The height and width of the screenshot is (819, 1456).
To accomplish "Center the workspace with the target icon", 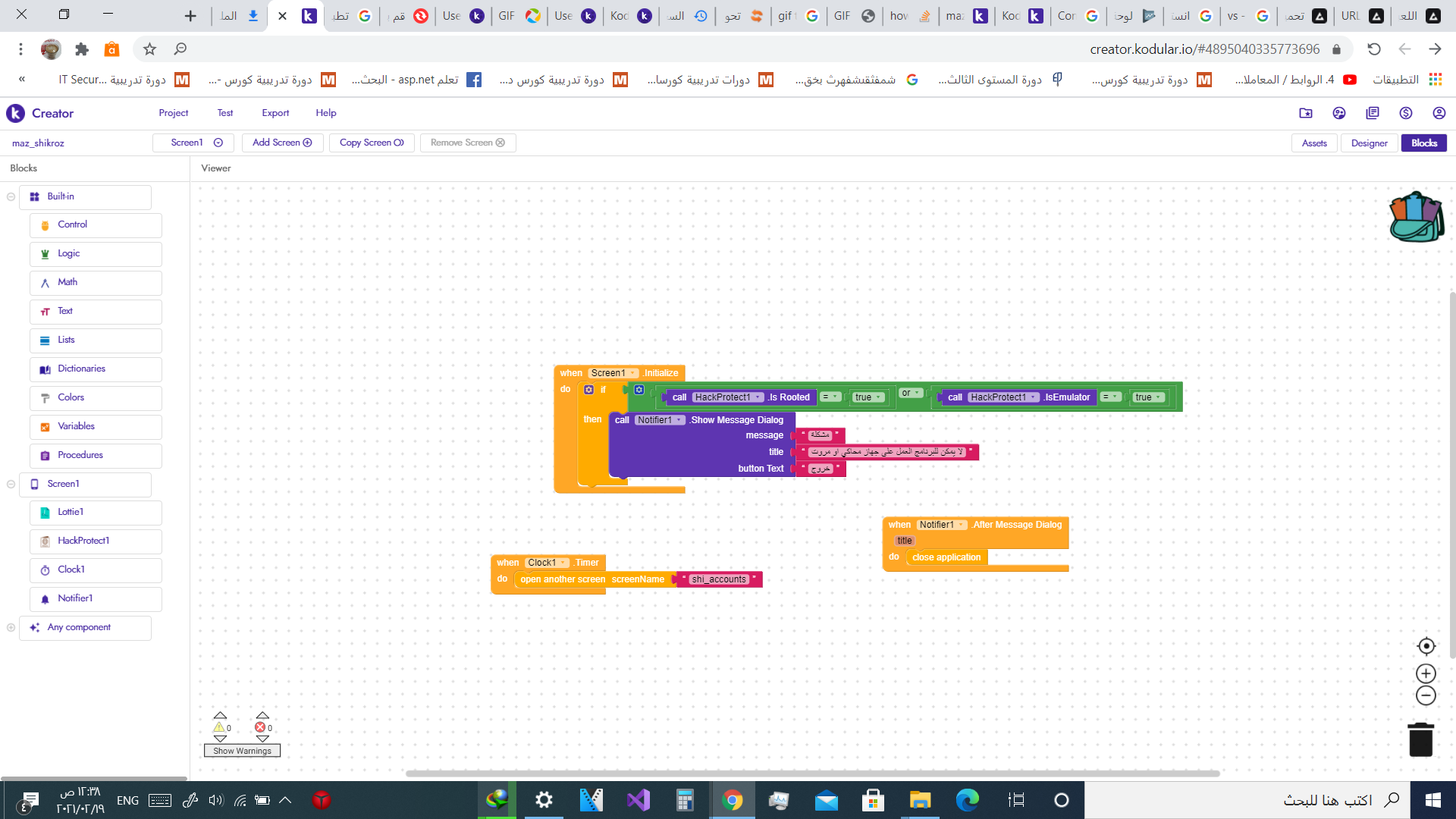I will pyautogui.click(x=1426, y=646).
